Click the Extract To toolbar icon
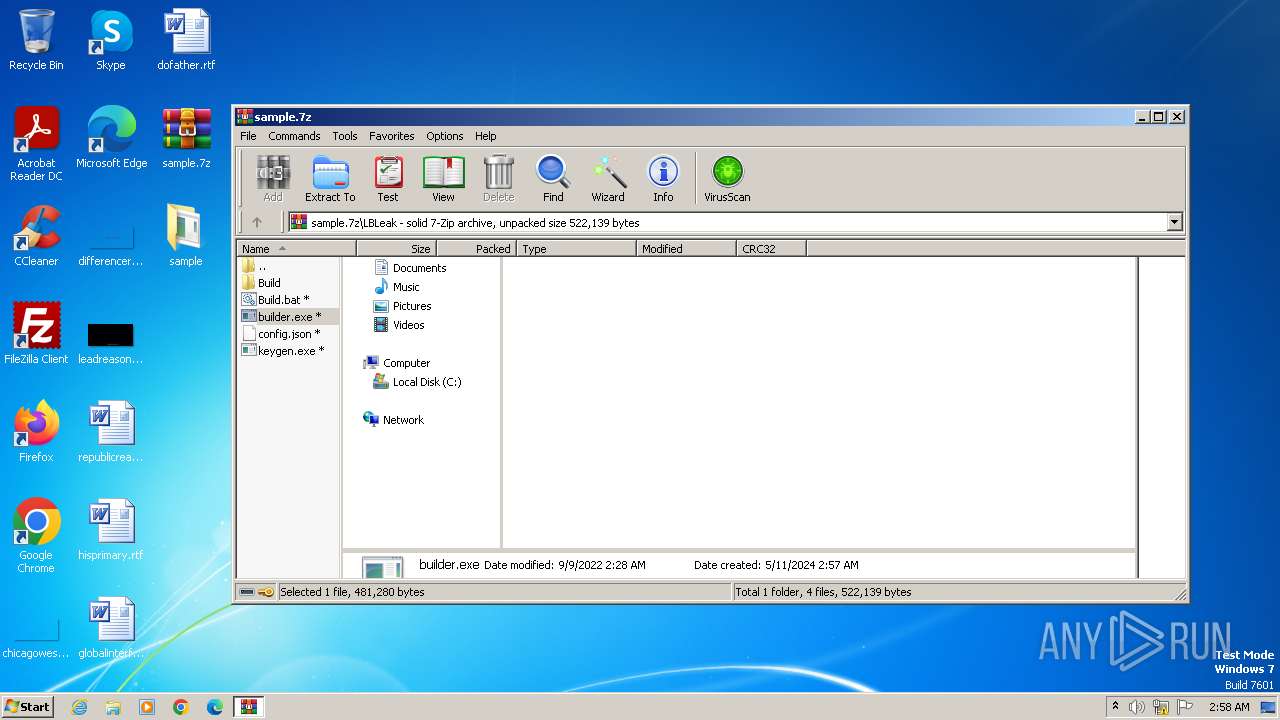 pos(330,179)
